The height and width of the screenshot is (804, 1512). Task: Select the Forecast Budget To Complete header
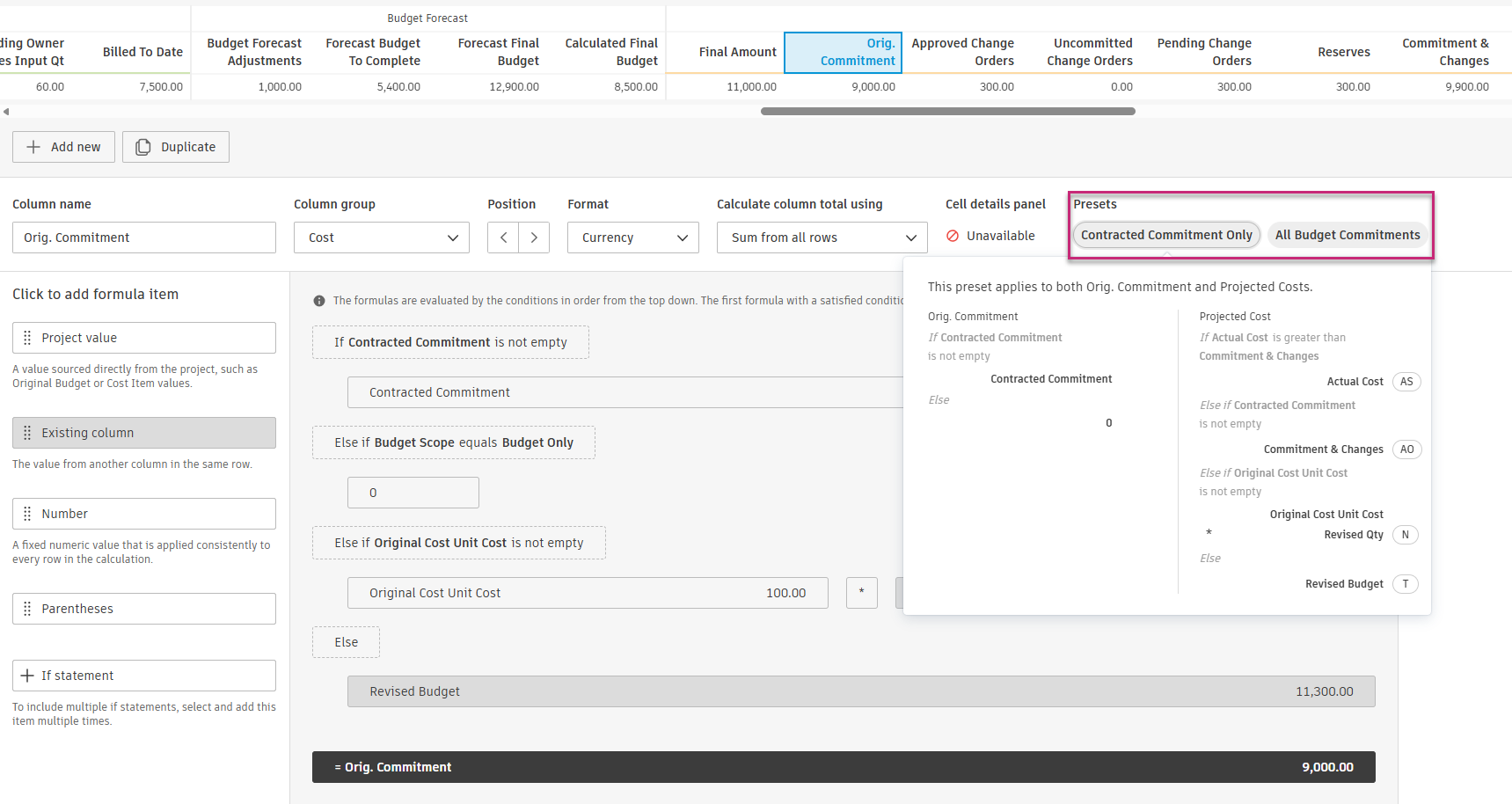[x=369, y=52]
